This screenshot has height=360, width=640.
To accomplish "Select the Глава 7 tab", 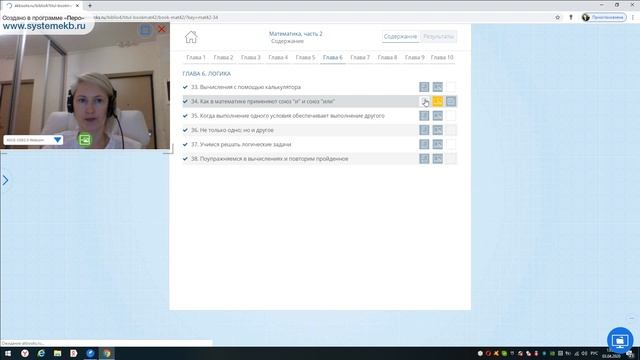I will [x=360, y=58].
